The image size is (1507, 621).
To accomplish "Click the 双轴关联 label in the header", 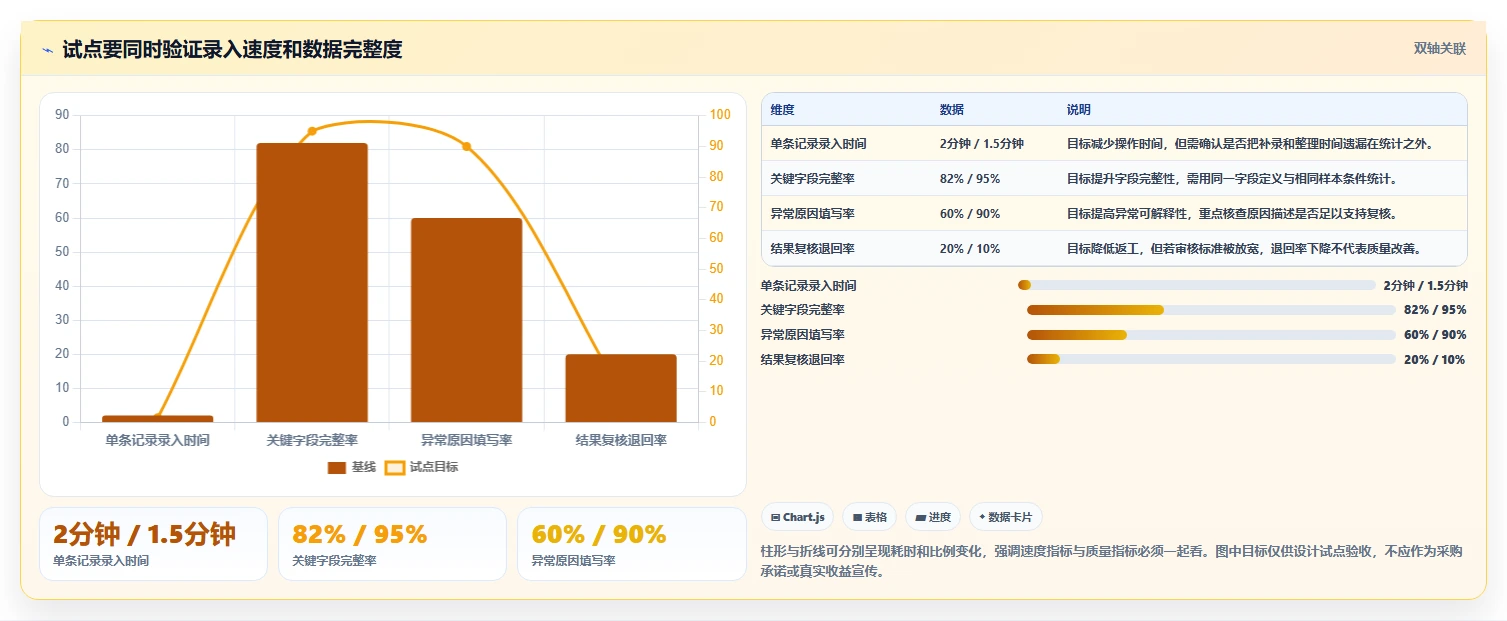I will (1439, 49).
